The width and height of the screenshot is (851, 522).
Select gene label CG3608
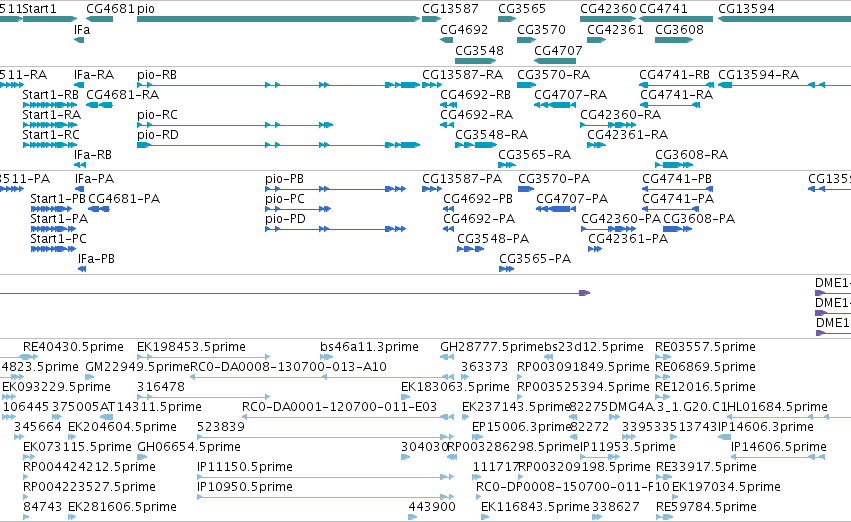[679, 29]
